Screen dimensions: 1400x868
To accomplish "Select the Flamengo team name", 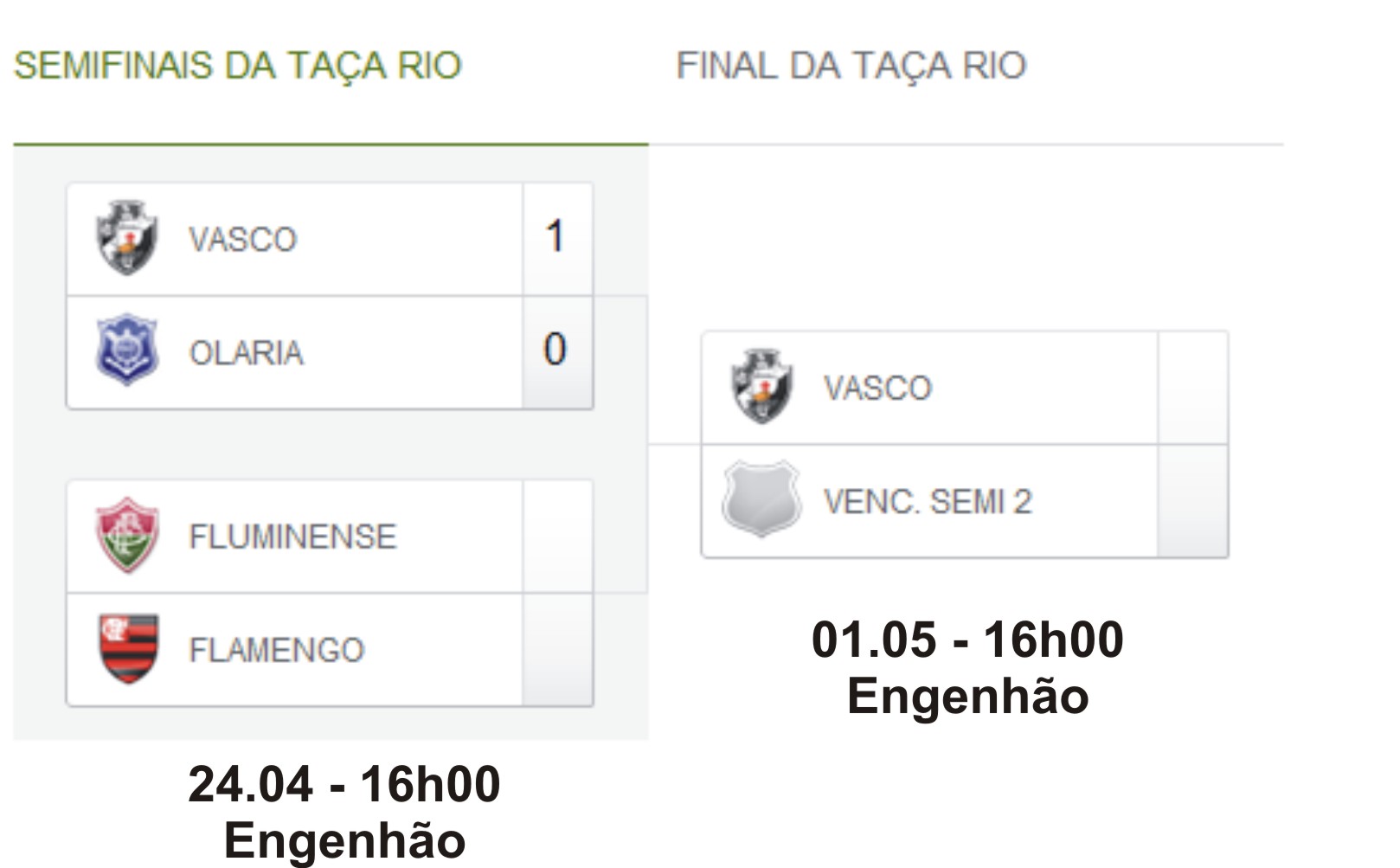I will [x=277, y=650].
